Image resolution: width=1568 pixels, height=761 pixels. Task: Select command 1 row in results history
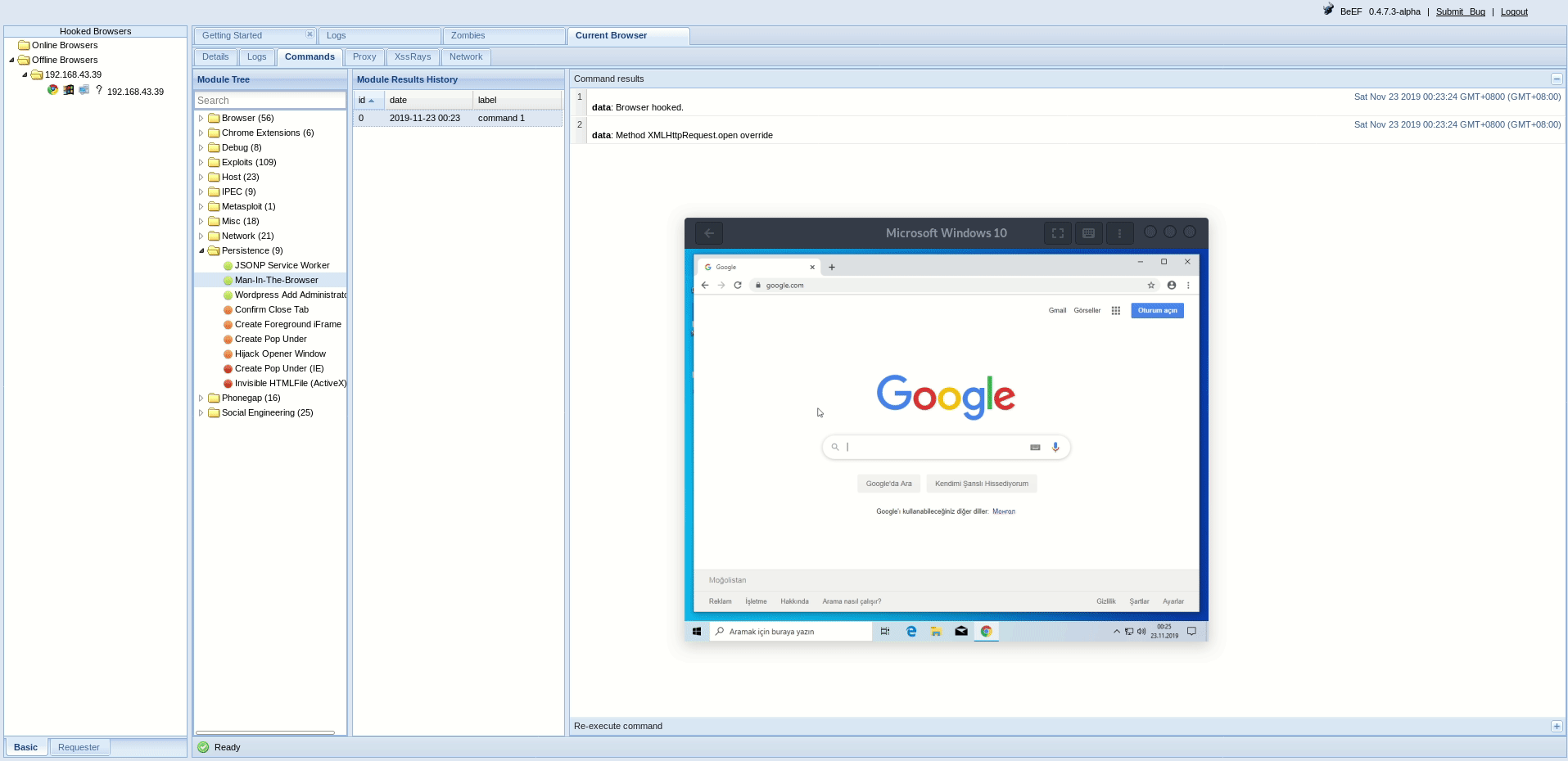point(458,118)
